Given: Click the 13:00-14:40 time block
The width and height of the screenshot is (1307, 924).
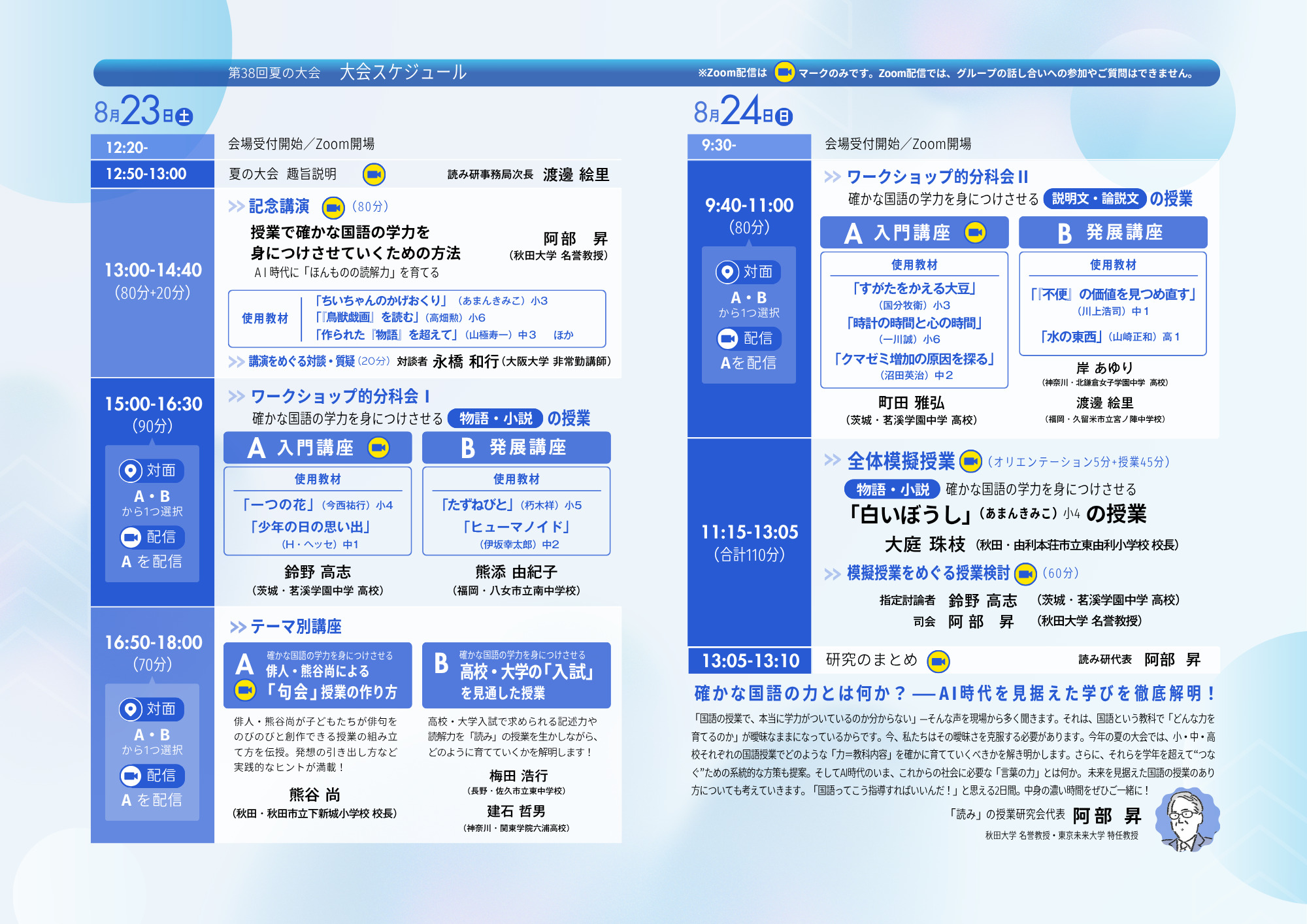Looking at the screenshot, I should click(x=152, y=282).
